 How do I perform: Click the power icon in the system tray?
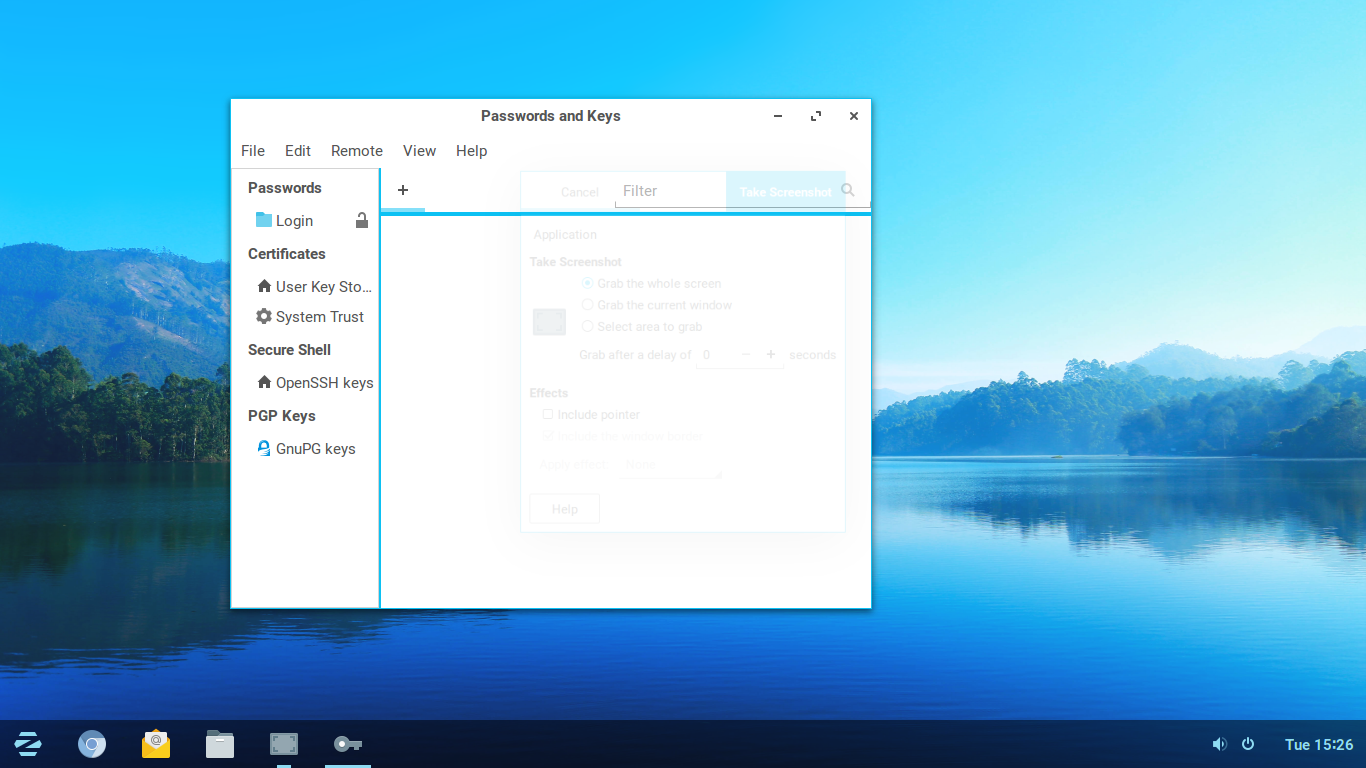[x=1248, y=744]
